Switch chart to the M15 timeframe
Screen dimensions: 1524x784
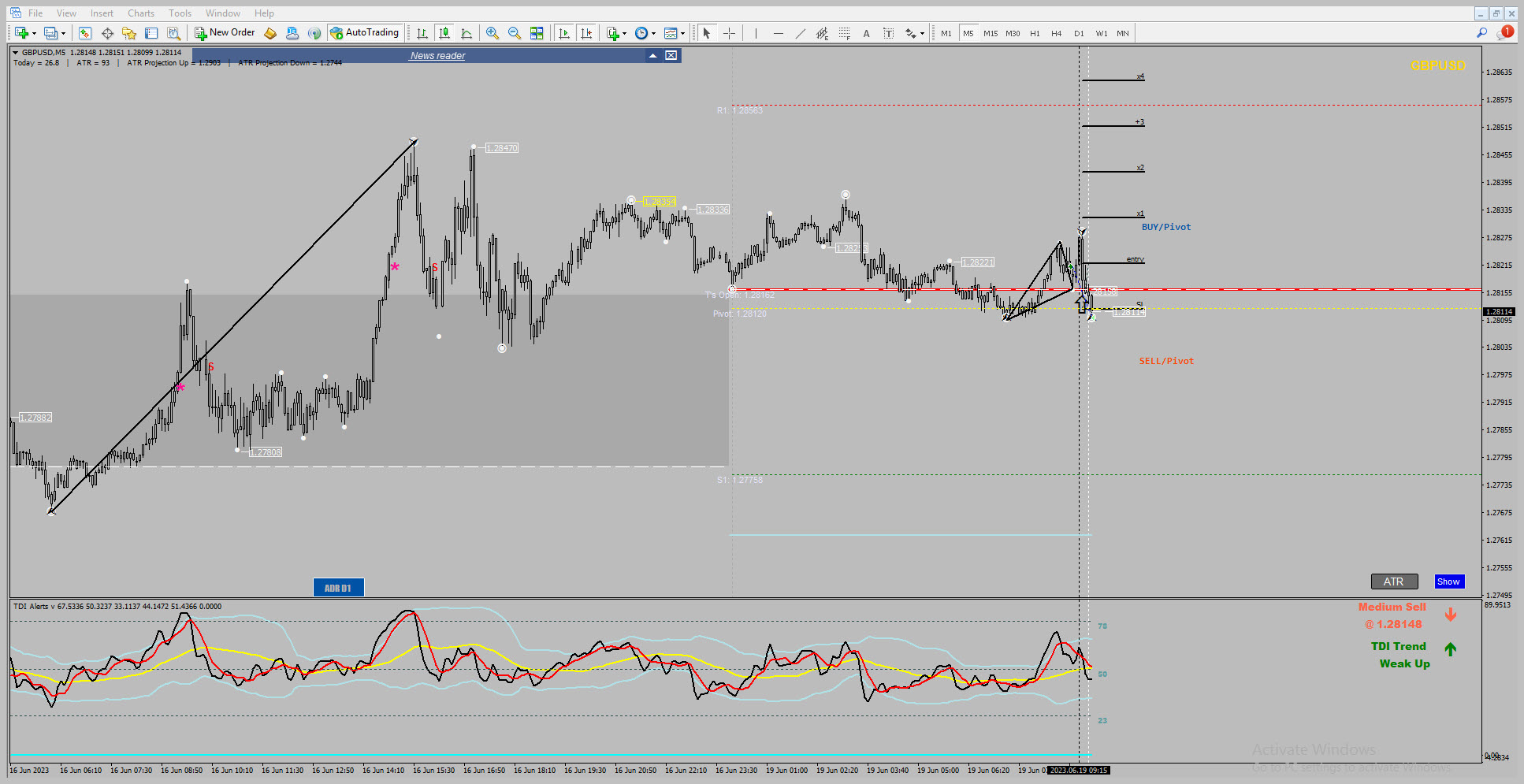pos(991,33)
